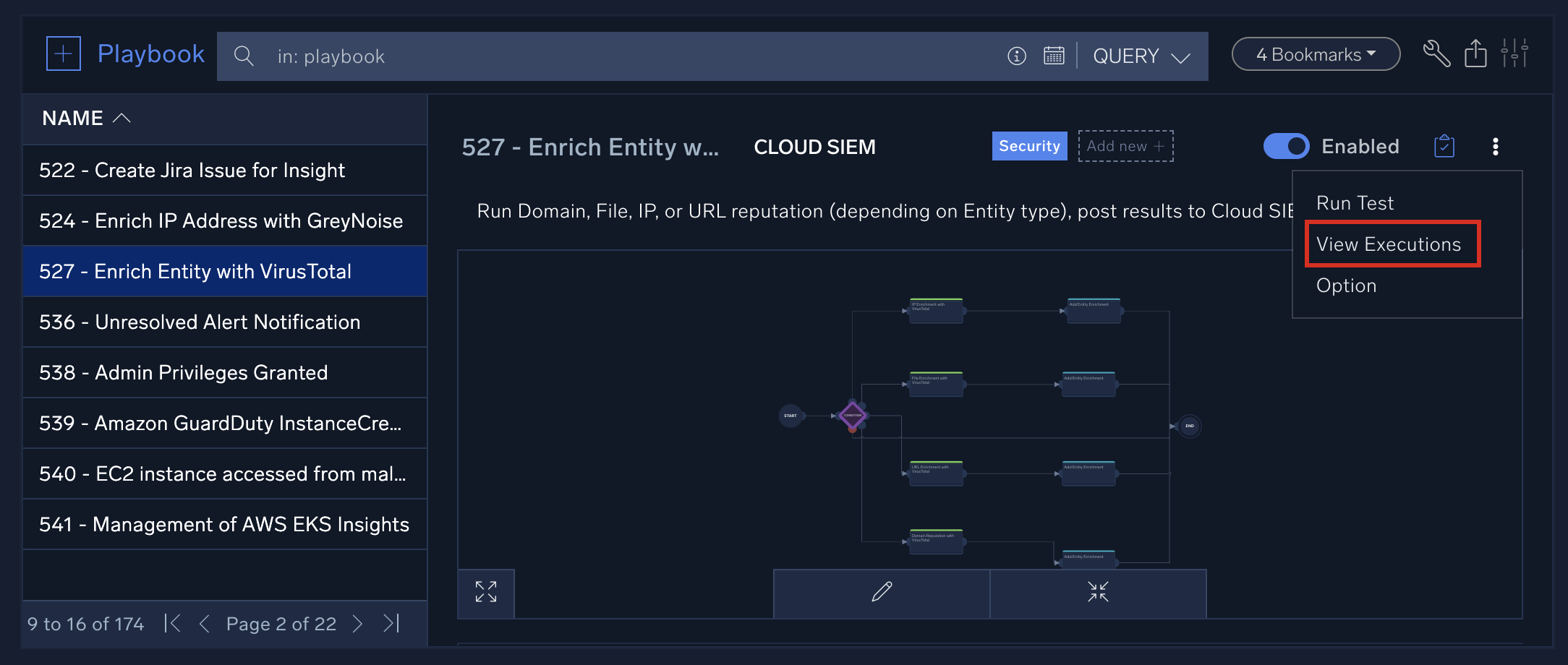Select View Executions from the context menu

(x=1392, y=244)
